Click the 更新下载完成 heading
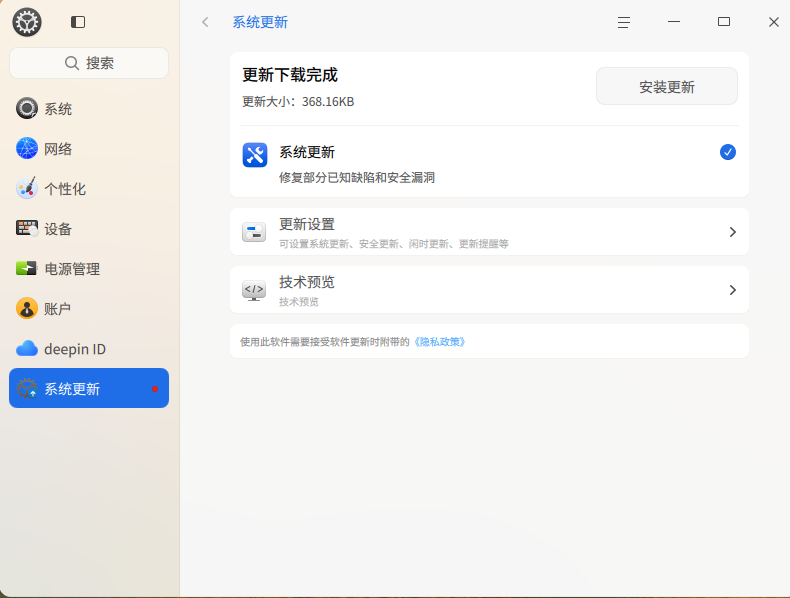 click(290, 75)
